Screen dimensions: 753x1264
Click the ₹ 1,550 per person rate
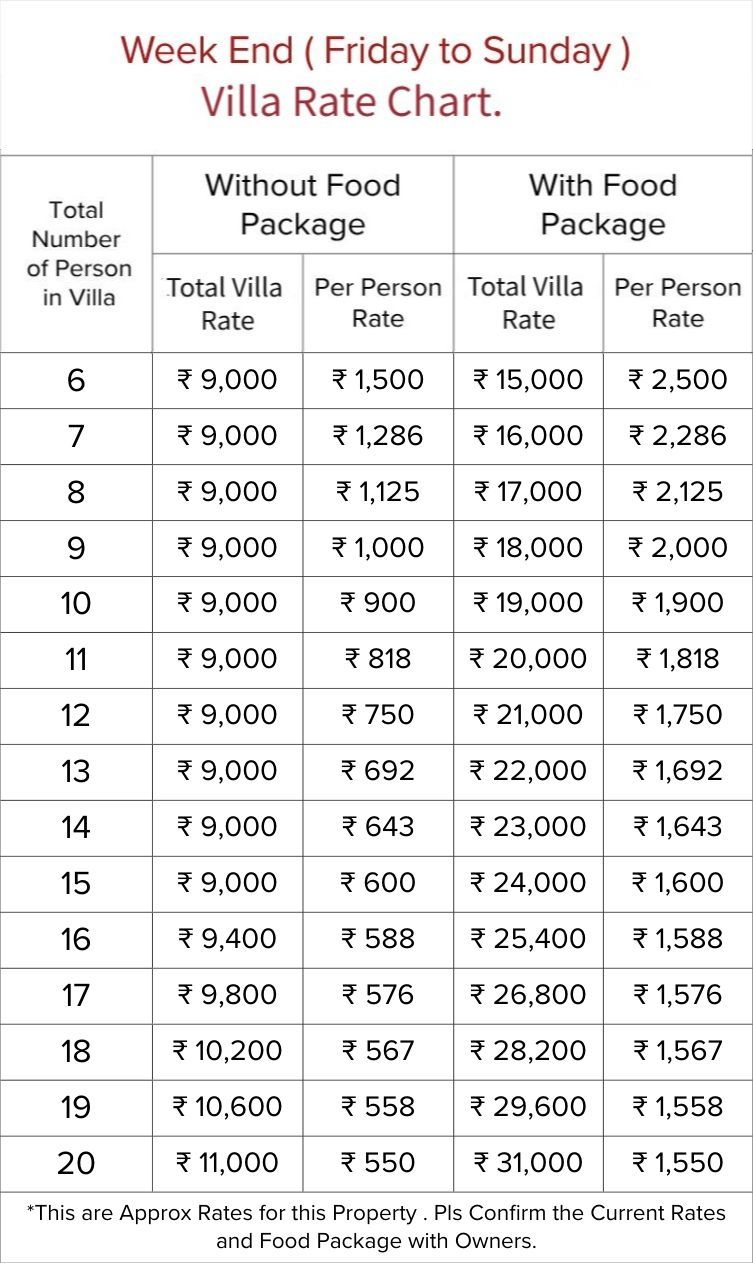[678, 1163]
